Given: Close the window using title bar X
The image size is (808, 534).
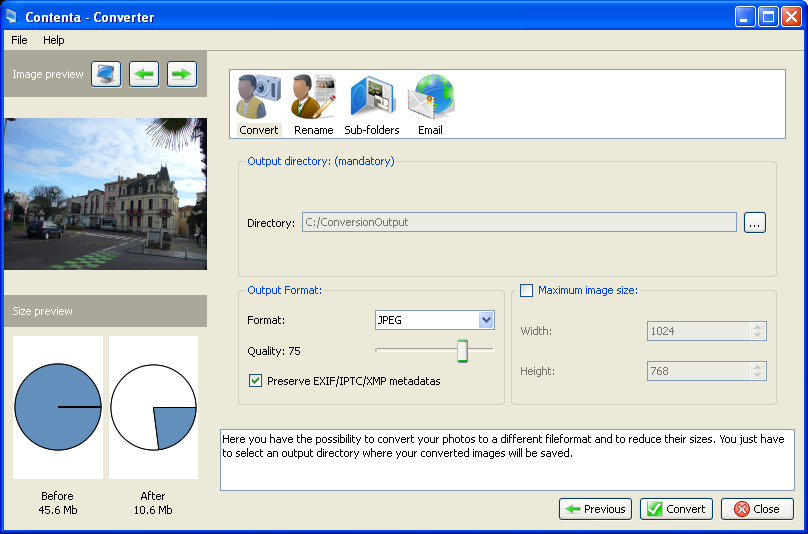Looking at the screenshot, I should point(791,17).
